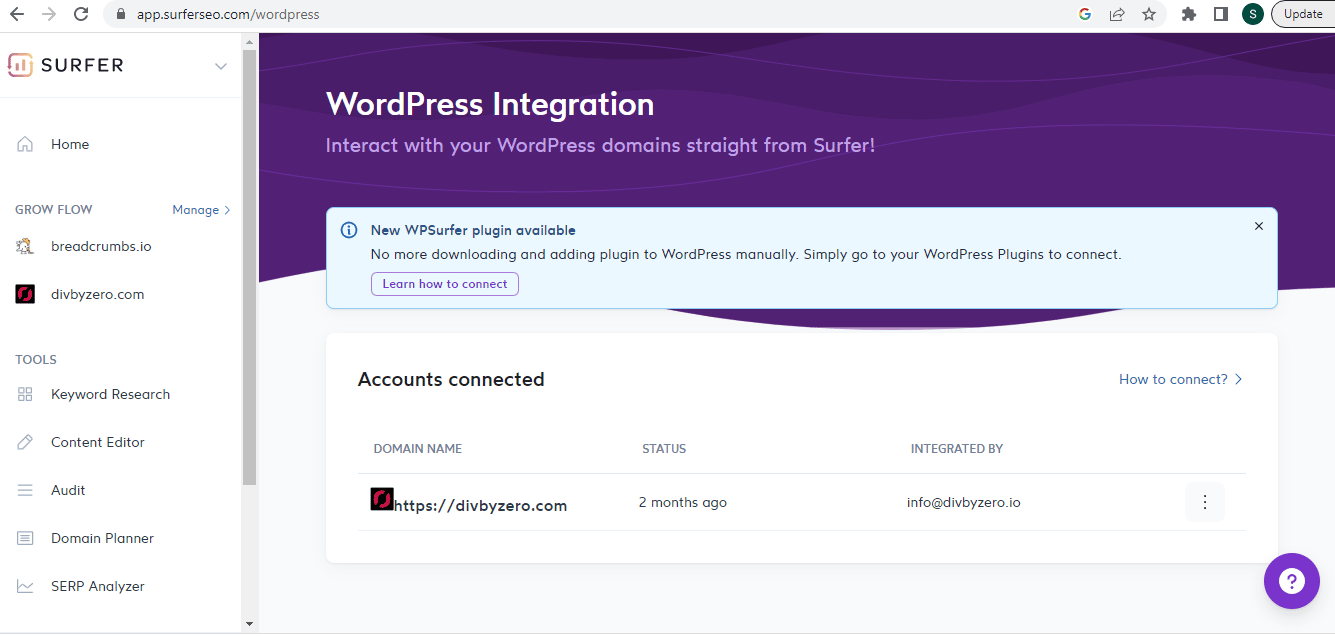Image resolution: width=1335 pixels, height=636 pixels.
Task: Click info@divbyzero.io email cell
Action: pyautogui.click(x=964, y=502)
